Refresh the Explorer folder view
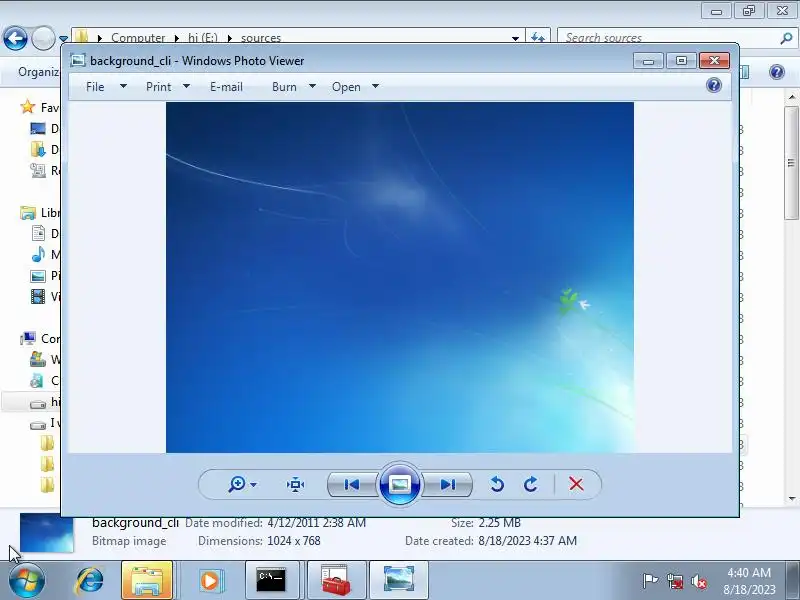Viewport: 800px width, 600px height. (x=538, y=37)
